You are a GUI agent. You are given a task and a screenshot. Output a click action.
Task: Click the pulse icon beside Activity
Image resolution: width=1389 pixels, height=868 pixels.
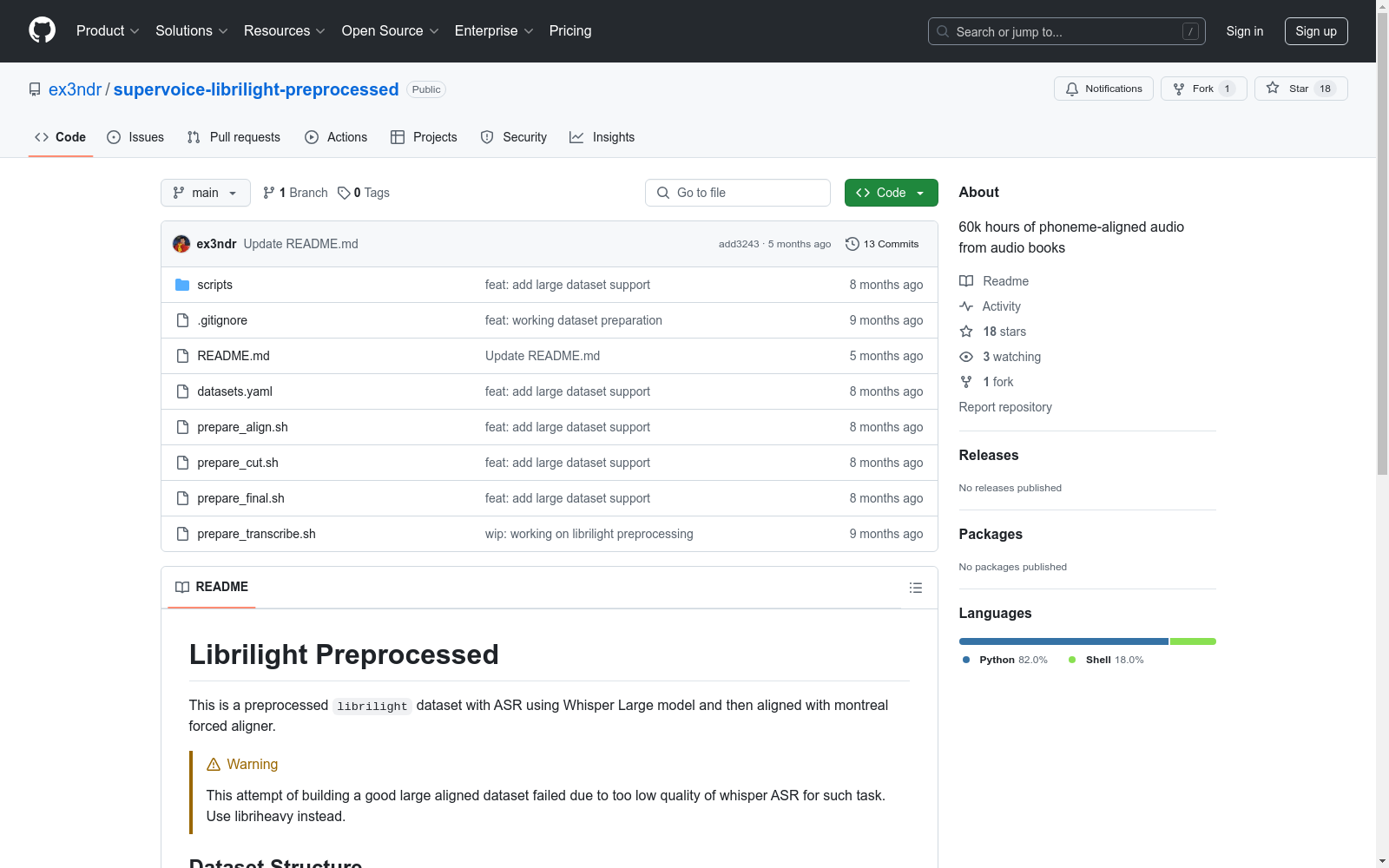(x=966, y=306)
